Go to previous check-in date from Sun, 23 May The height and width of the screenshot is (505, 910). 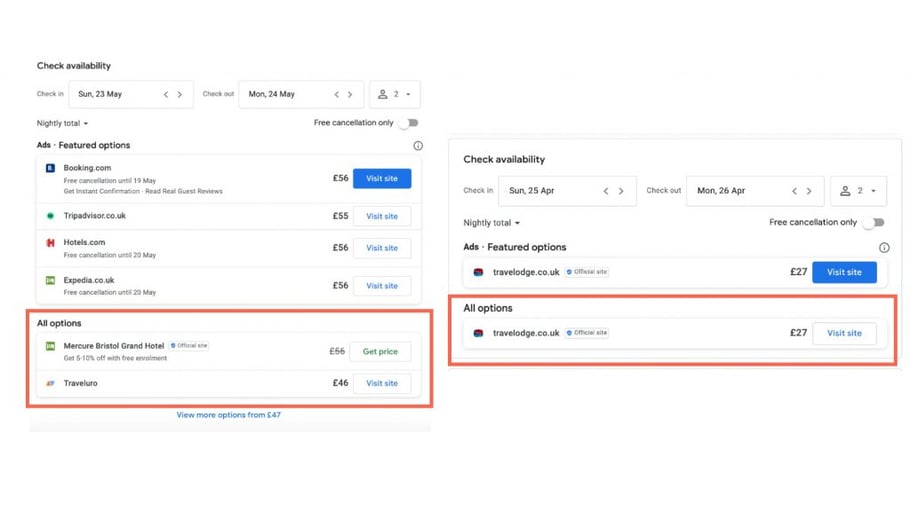[166, 94]
